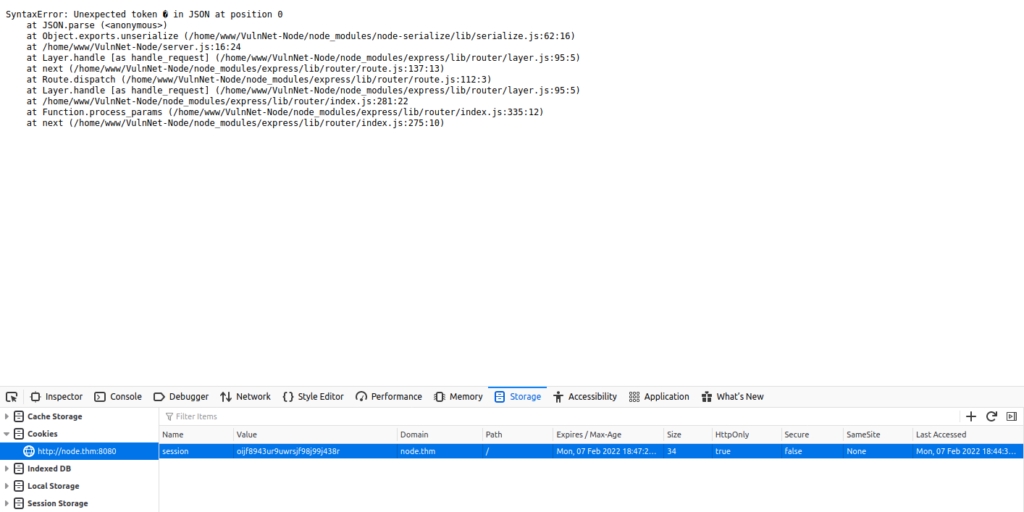
Task: Click the SameSite cell showing None
Action: (x=878, y=451)
